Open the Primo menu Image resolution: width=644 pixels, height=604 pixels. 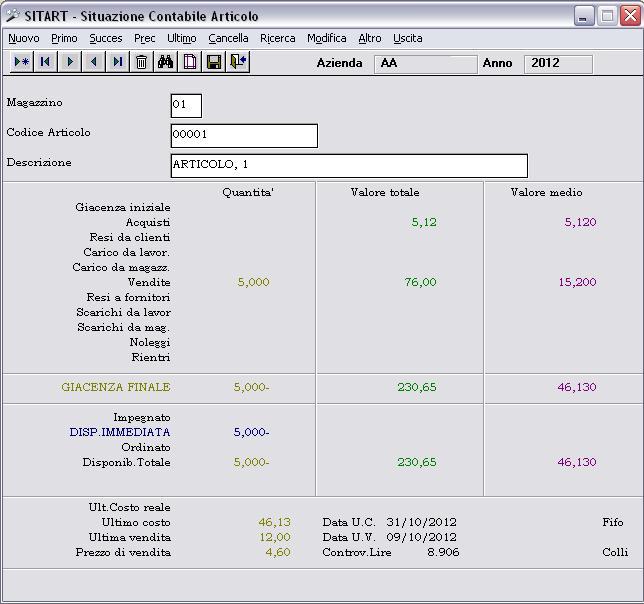(x=64, y=38)
